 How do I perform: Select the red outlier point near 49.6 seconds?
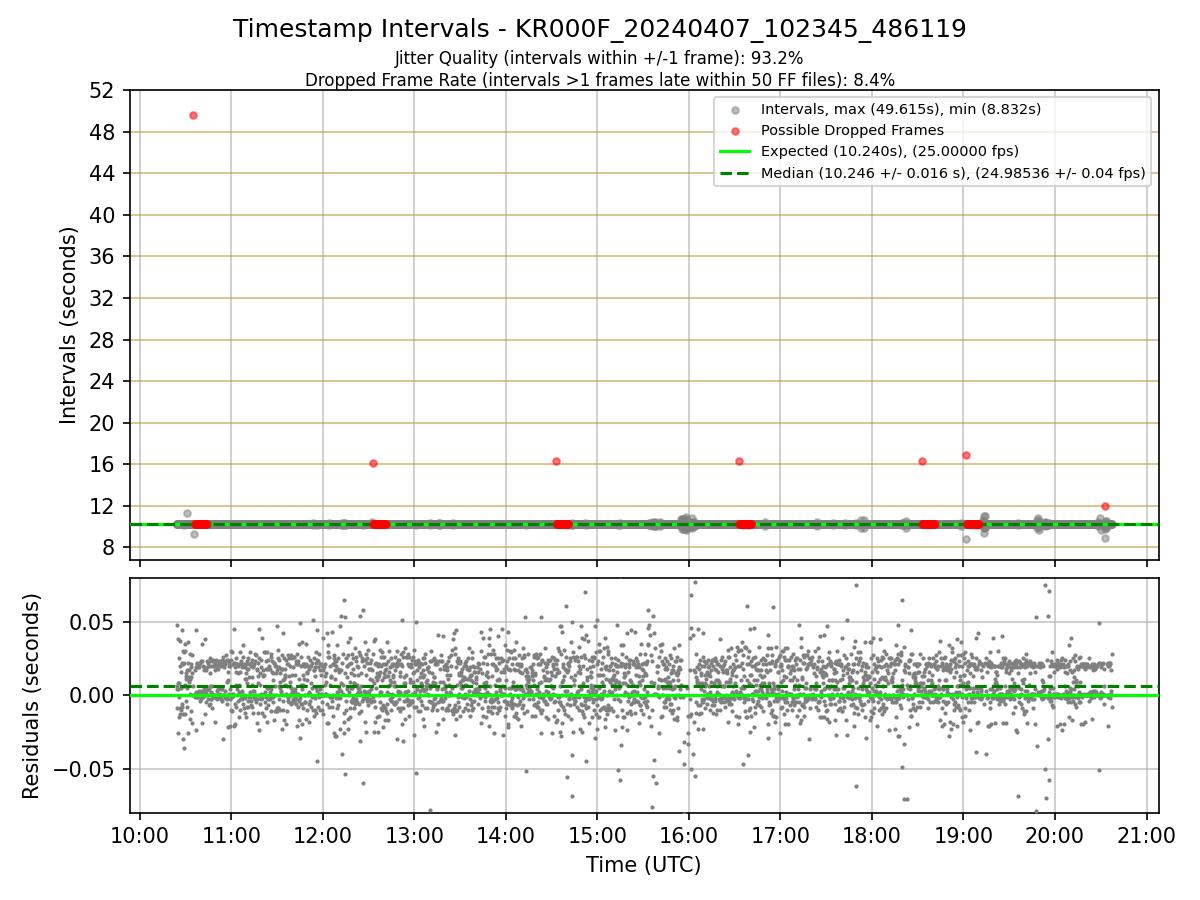(x=193, y=115)
